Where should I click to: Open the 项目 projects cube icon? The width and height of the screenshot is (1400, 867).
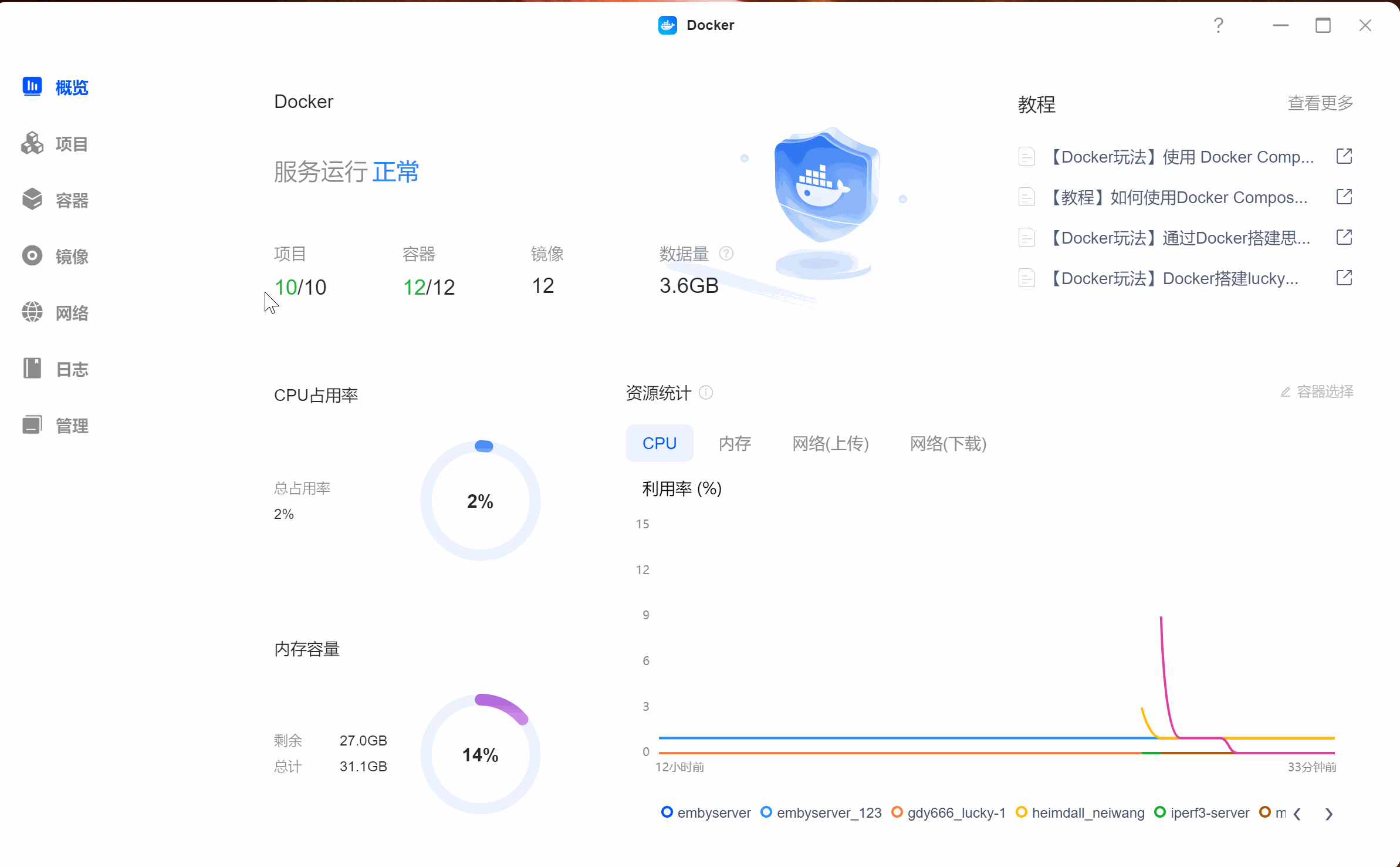pyautogui.click(x=32, y=143)
